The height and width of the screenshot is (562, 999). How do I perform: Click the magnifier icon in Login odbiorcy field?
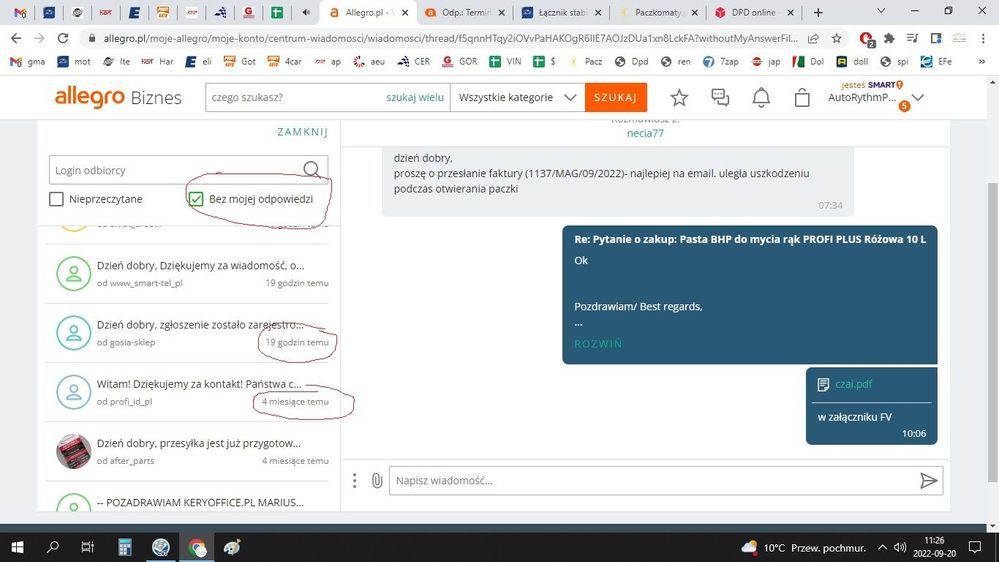(312, 169)
